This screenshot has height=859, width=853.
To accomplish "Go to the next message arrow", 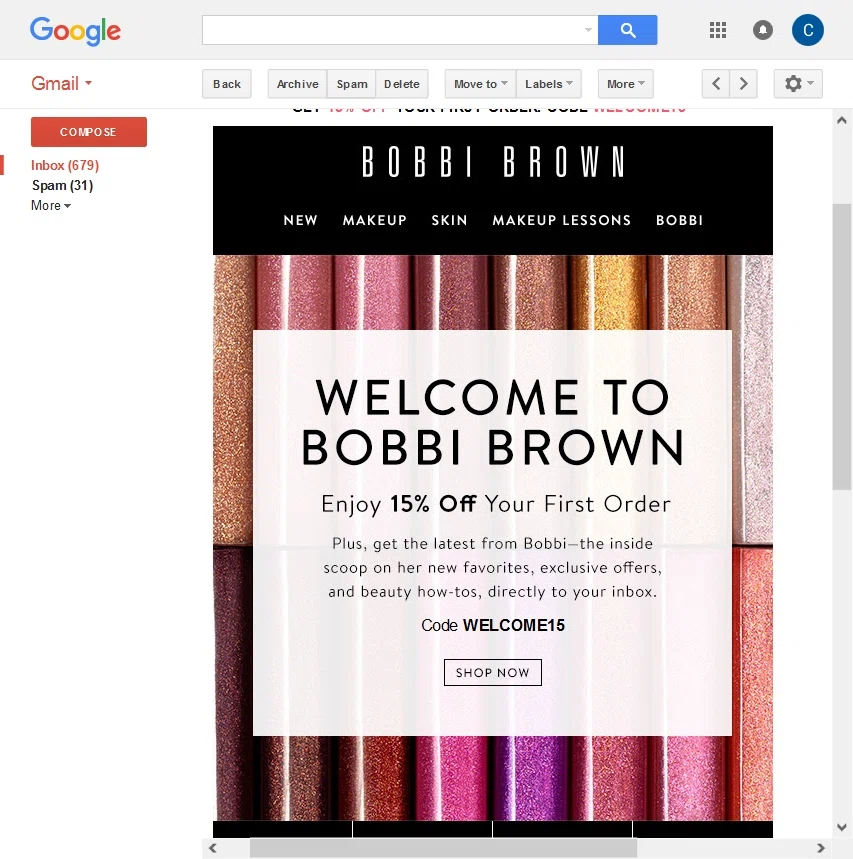I will (743, 84).
